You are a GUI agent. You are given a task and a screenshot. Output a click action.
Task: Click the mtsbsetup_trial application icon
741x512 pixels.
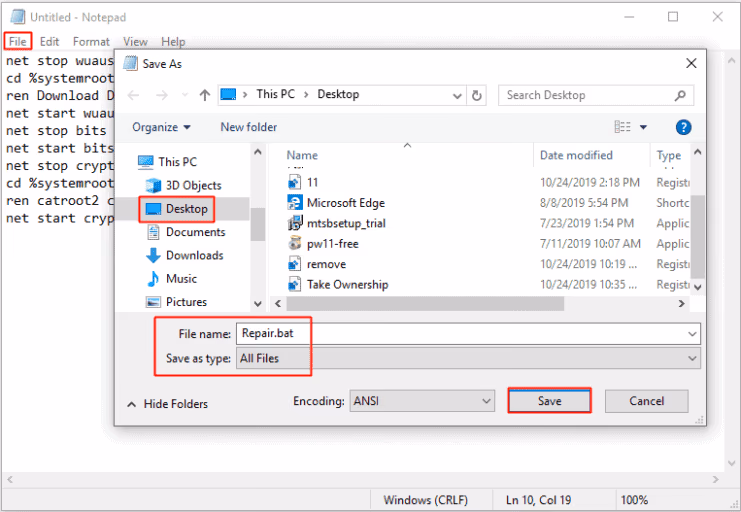point(295,223)
